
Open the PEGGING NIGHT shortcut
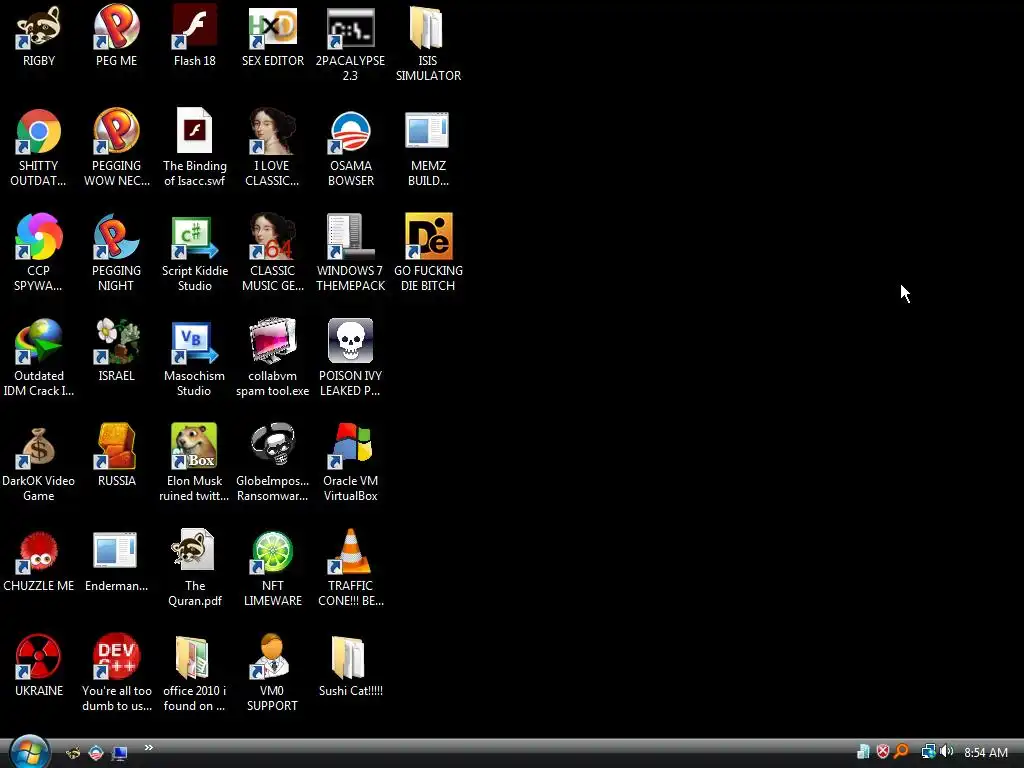pyautogui.click(x=116, y=236)
